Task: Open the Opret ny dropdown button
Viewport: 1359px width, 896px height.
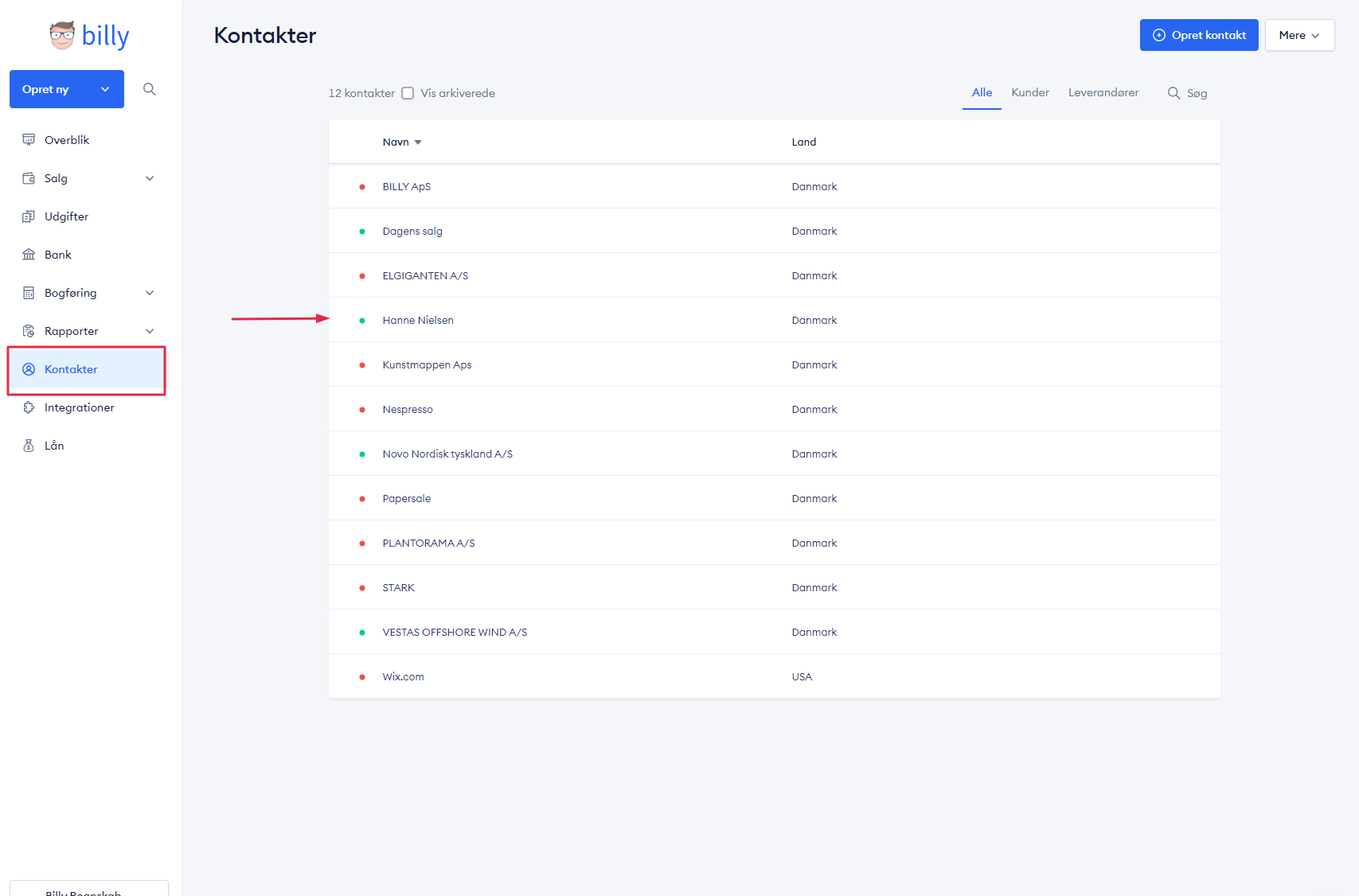Action: tap(67, 89)
